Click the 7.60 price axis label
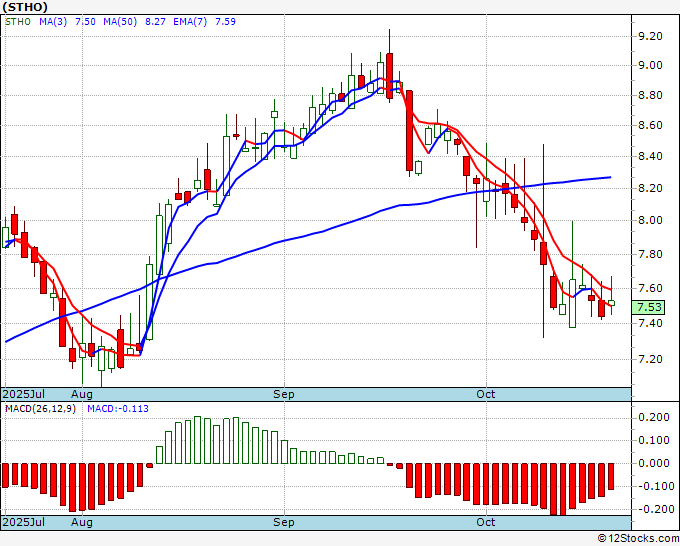The width and height of the screenshot is (680, 546). [x=650, y=288]
